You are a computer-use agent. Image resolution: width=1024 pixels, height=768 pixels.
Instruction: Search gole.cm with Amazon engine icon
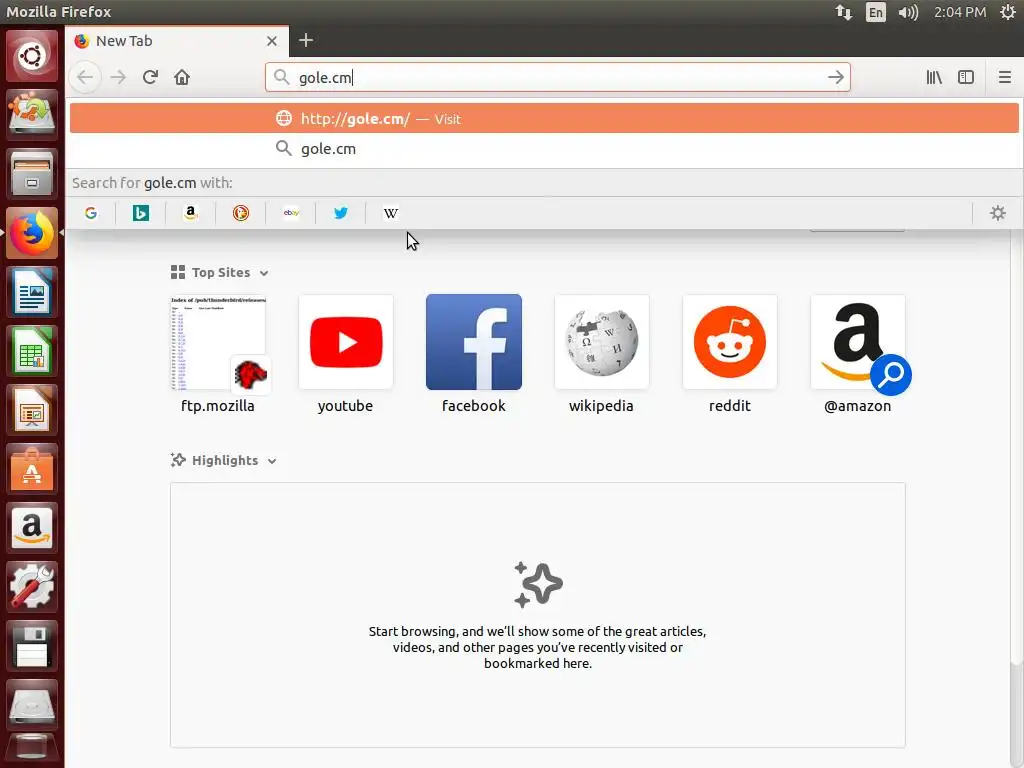191,213
